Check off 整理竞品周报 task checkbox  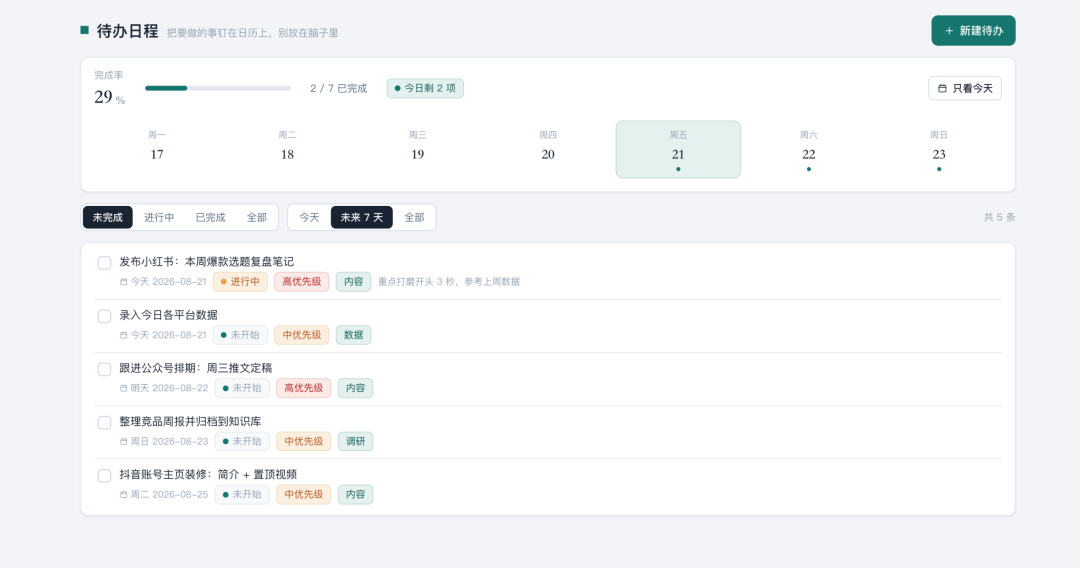click(x=104, y=422)
